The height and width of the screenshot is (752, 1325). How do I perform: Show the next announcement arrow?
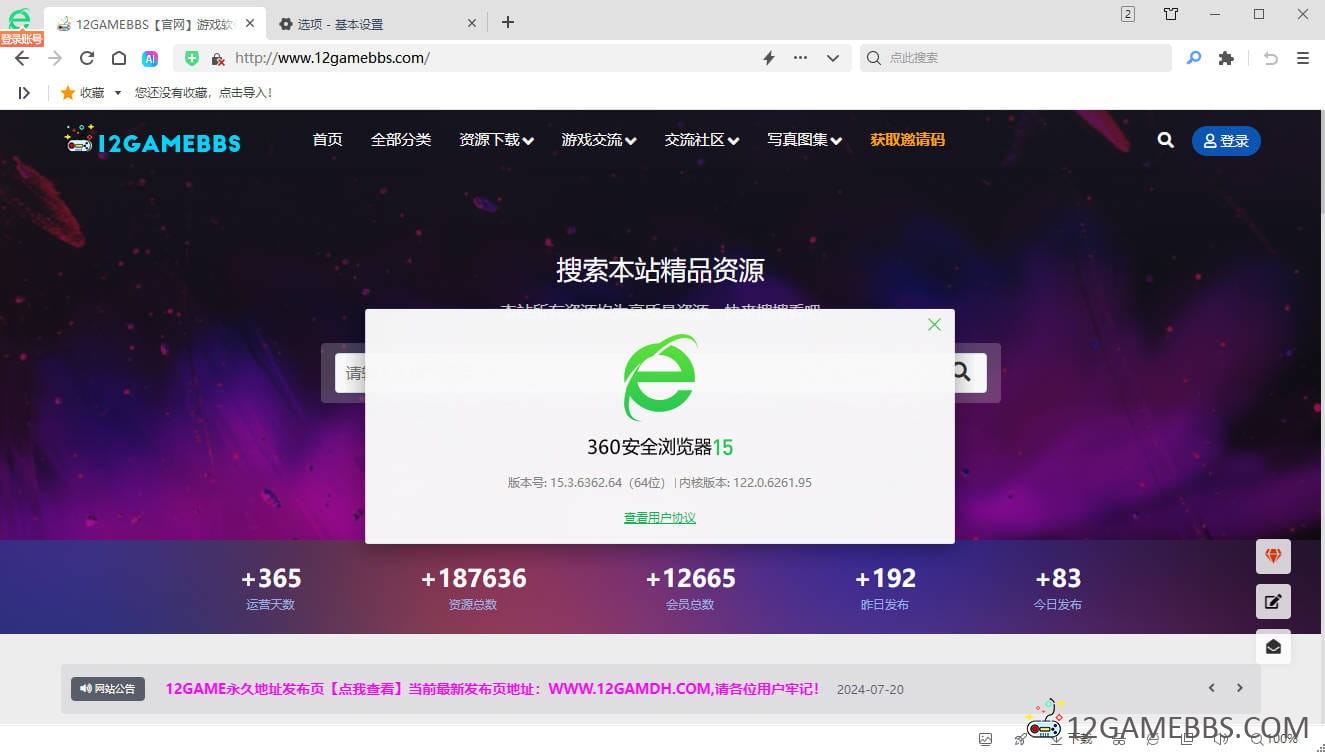pos(1240,688)
